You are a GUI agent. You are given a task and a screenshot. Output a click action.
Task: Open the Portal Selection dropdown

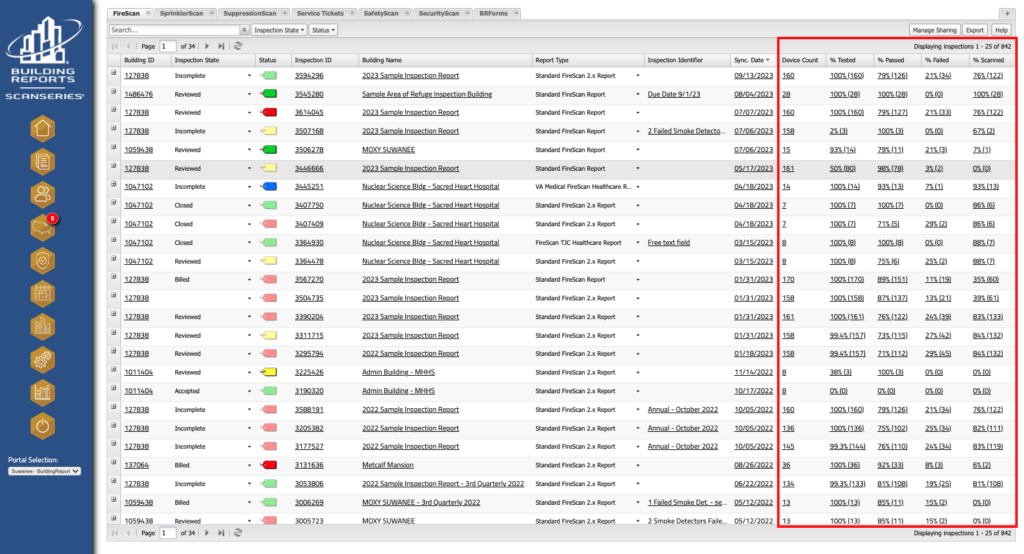coord(44,469)
